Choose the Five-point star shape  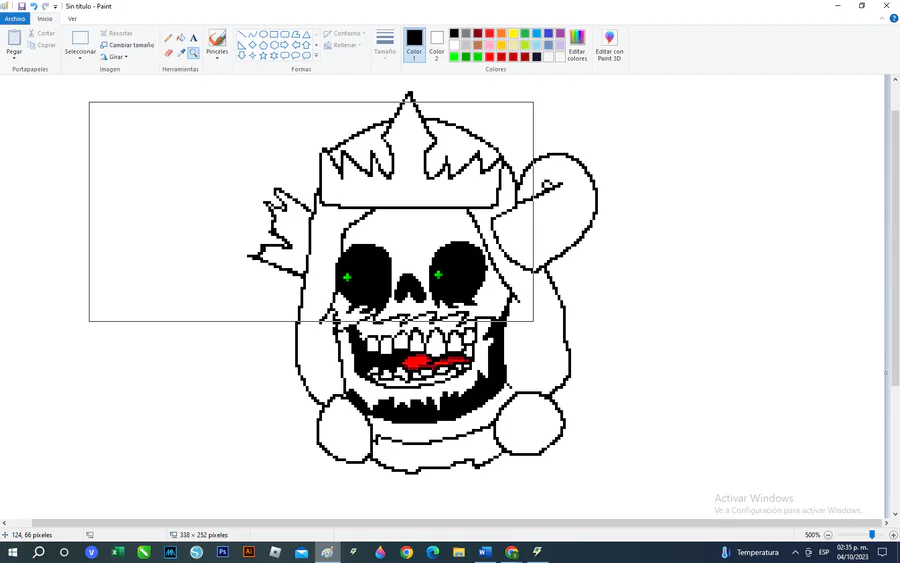[263, 56]
